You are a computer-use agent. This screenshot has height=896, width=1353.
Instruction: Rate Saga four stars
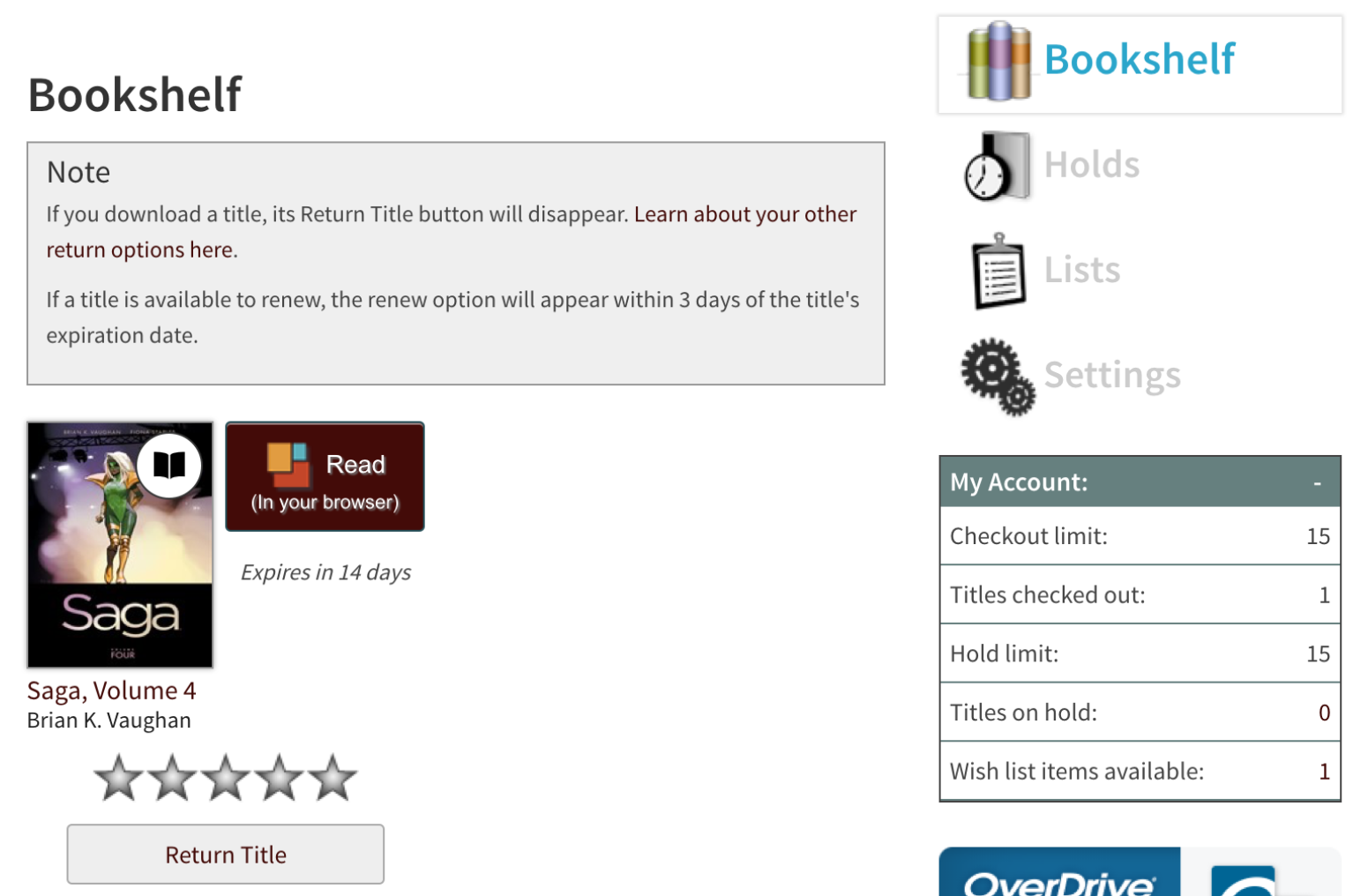(280, 778)
